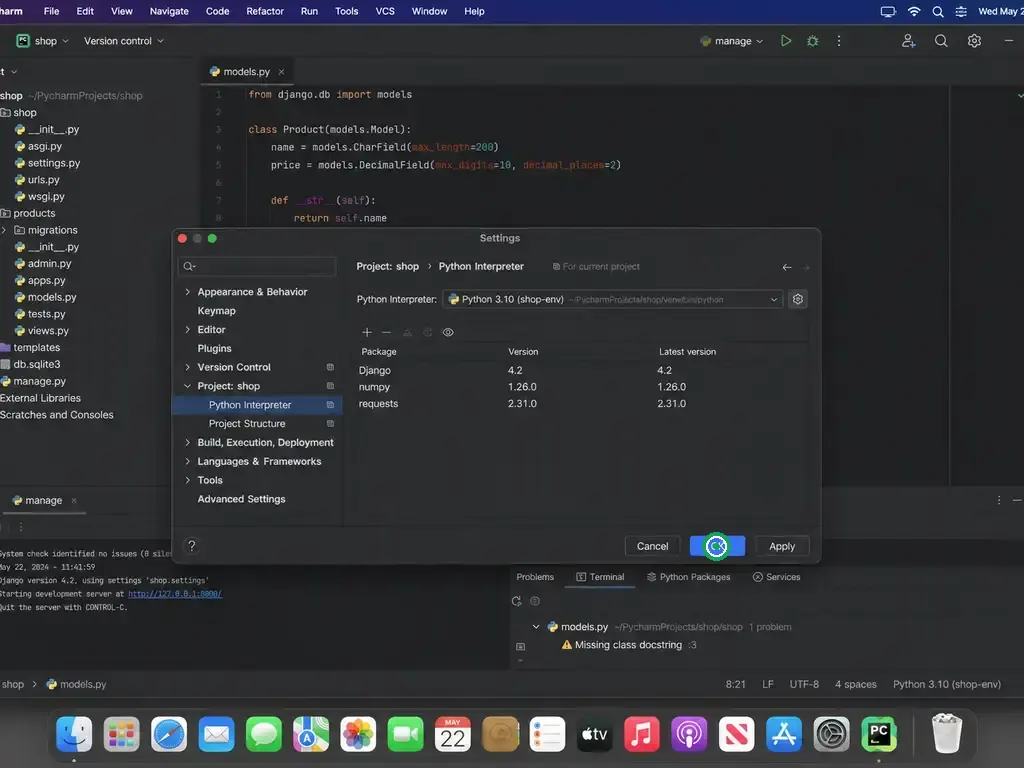The width and height of the screenshot is (1024, 768).
Task: Select the Django package row
Action: pyautogui.click(x=583, y=370)
